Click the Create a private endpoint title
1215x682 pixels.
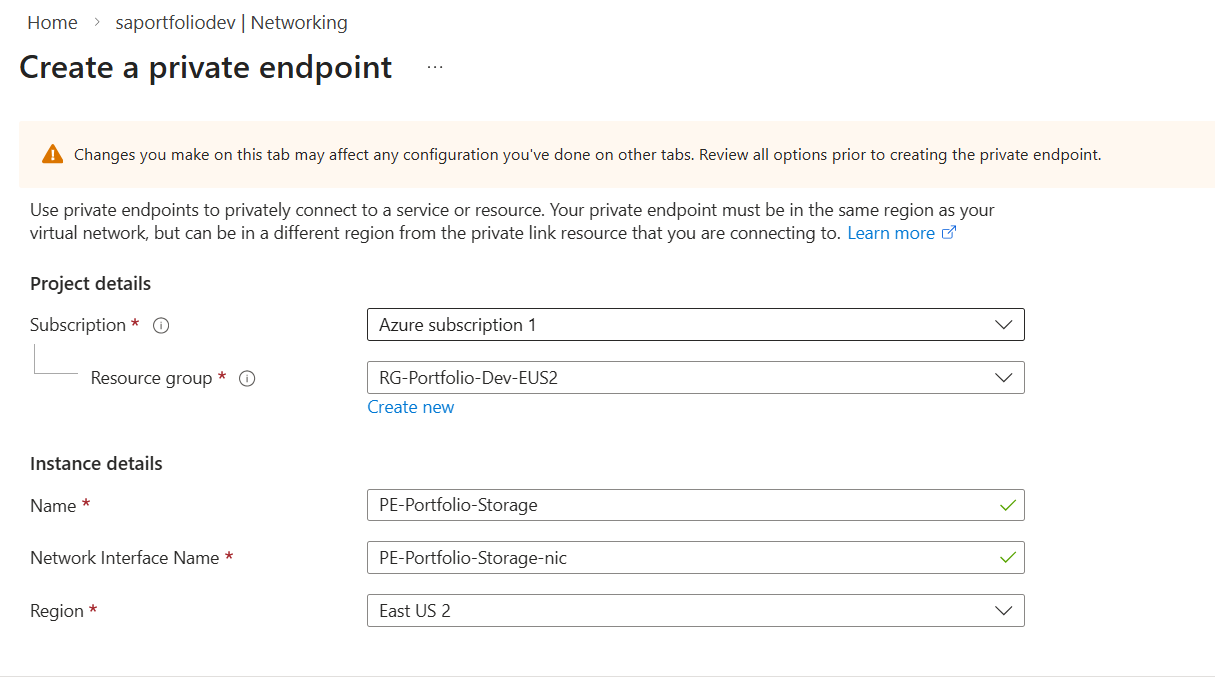click(206, 68)
